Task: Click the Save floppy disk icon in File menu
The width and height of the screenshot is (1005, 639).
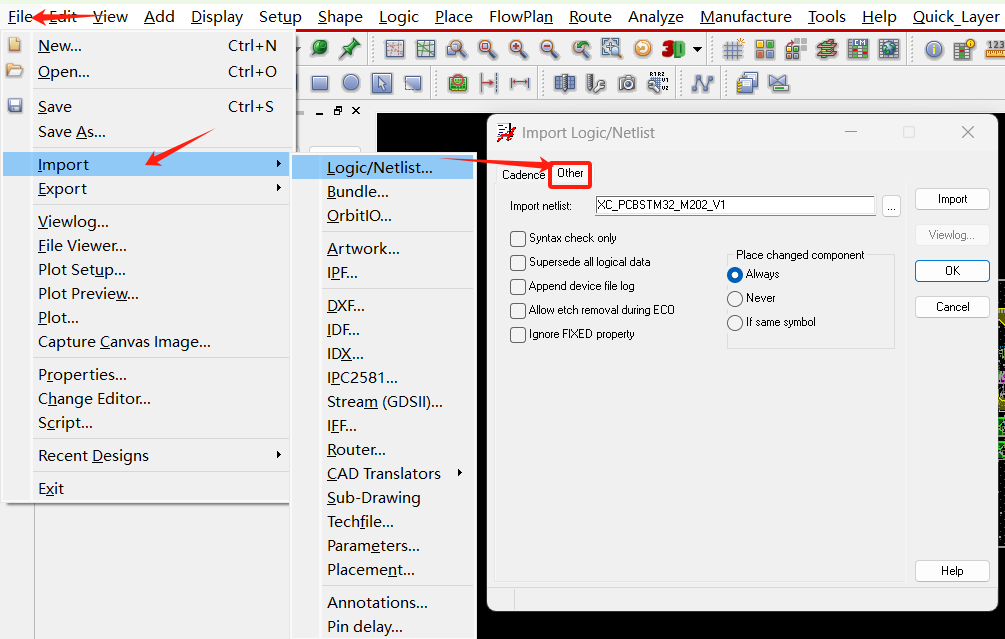Action: point(15,106)
